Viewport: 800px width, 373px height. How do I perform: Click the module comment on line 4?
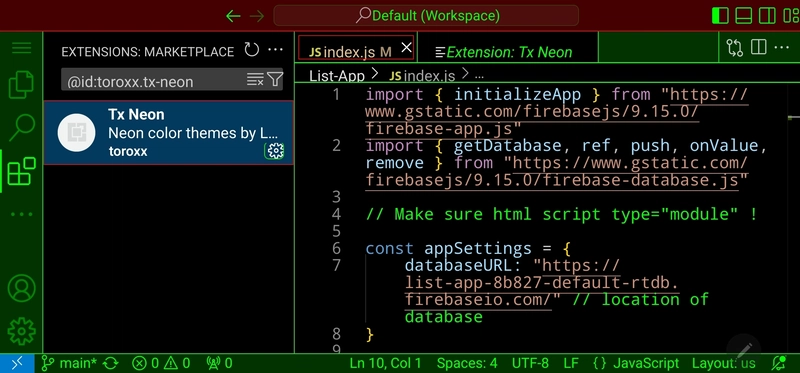[x=561, y=214]
